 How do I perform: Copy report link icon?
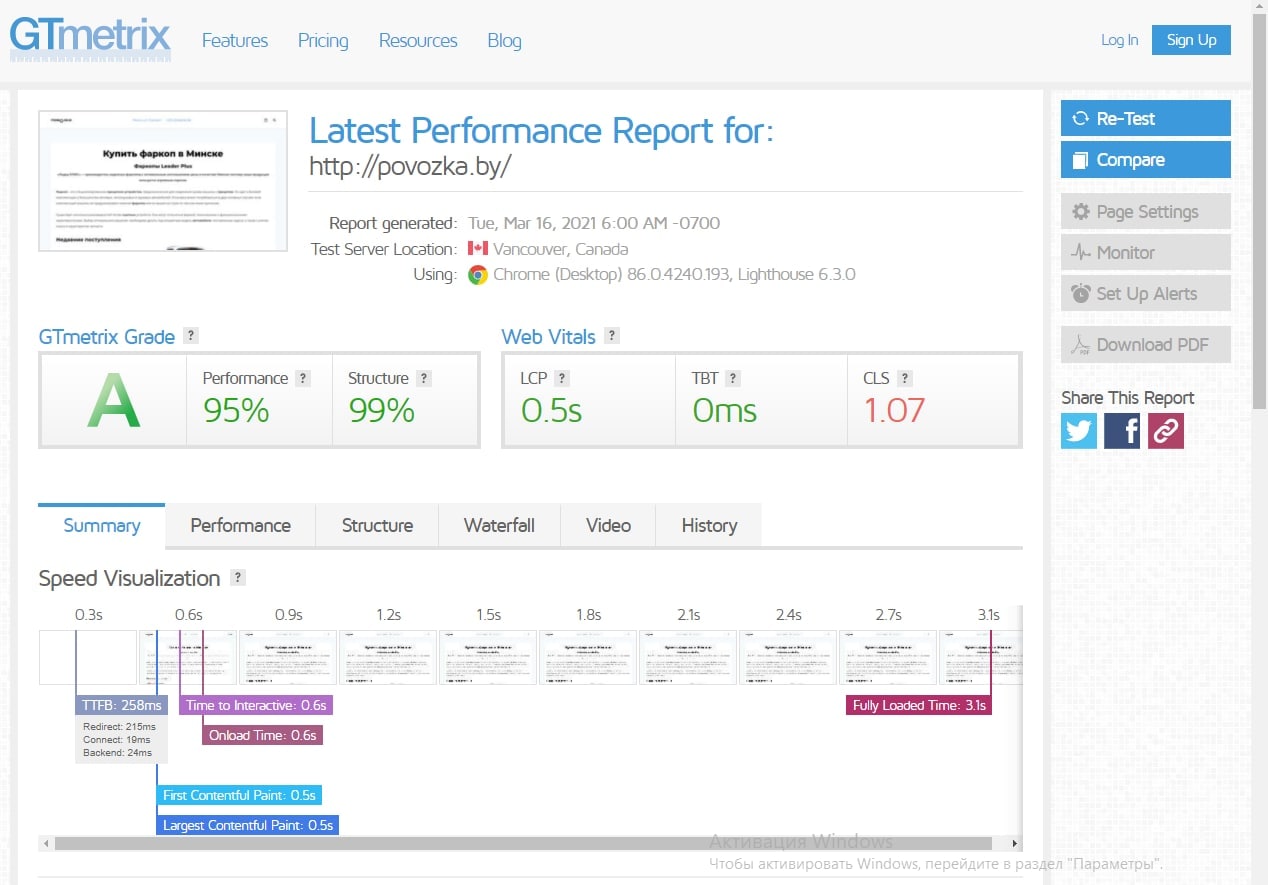point(1166,431)
